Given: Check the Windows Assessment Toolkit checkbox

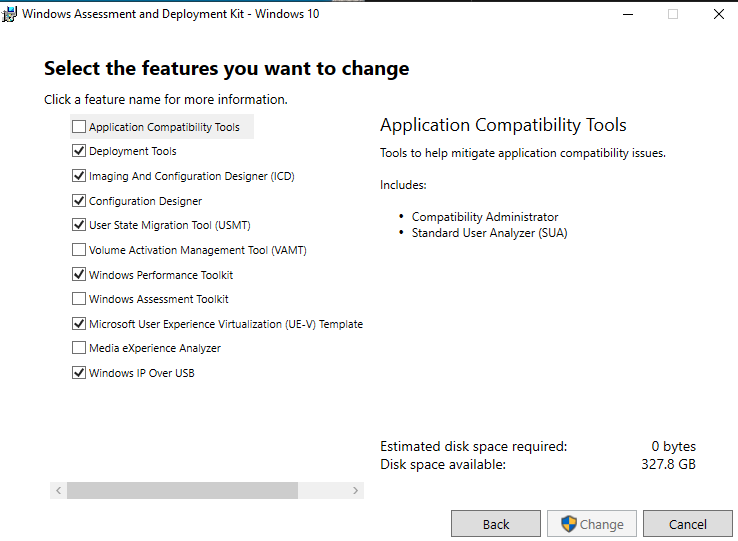Looking at the screenshot, I should 79,299.
